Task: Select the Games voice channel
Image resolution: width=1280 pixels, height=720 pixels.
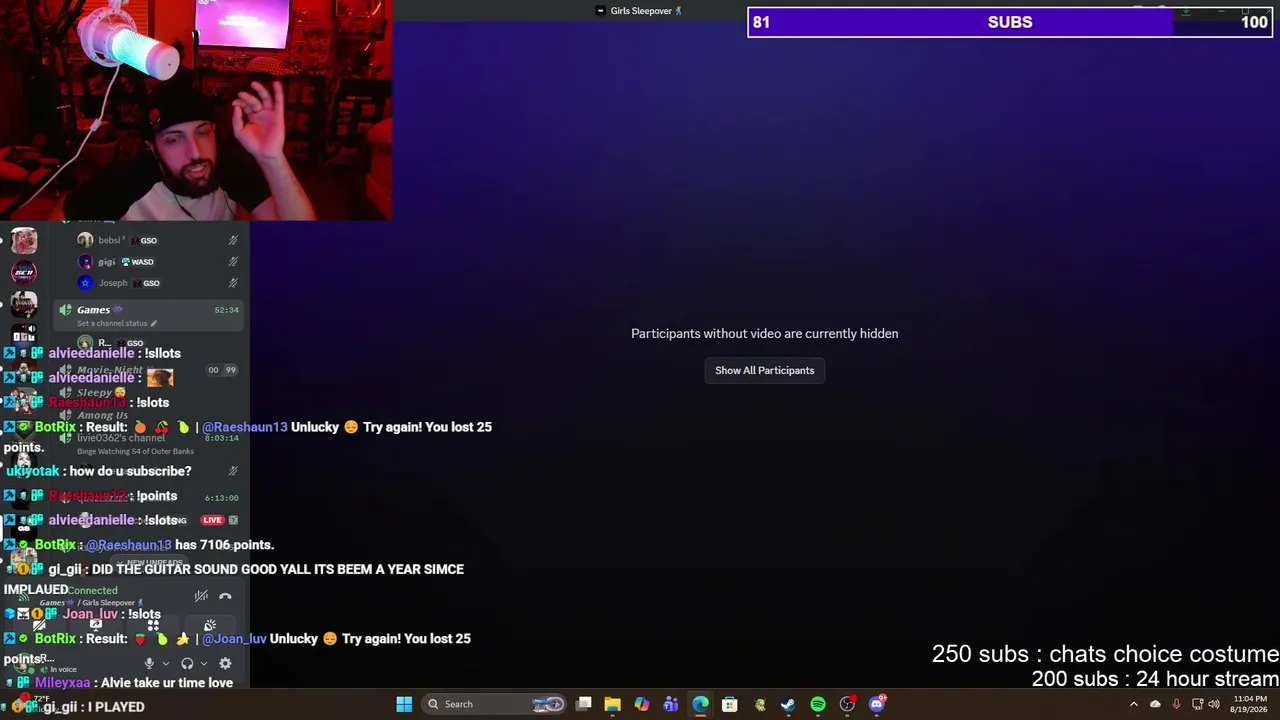Action: 148,315
